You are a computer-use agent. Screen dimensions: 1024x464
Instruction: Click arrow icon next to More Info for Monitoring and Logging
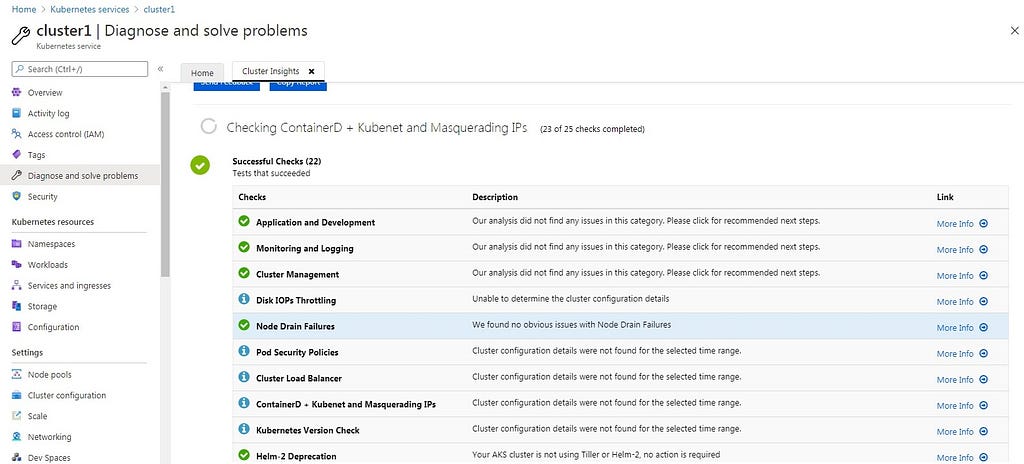(984, 250)
